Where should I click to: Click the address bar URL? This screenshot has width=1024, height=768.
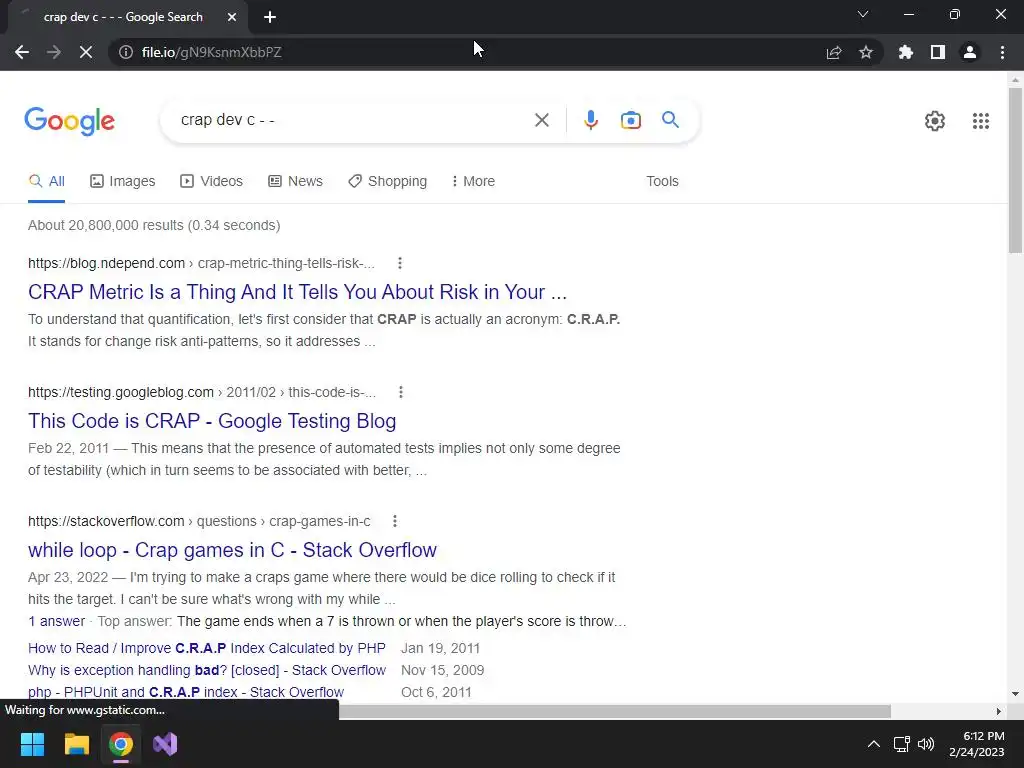click(212, 52)
